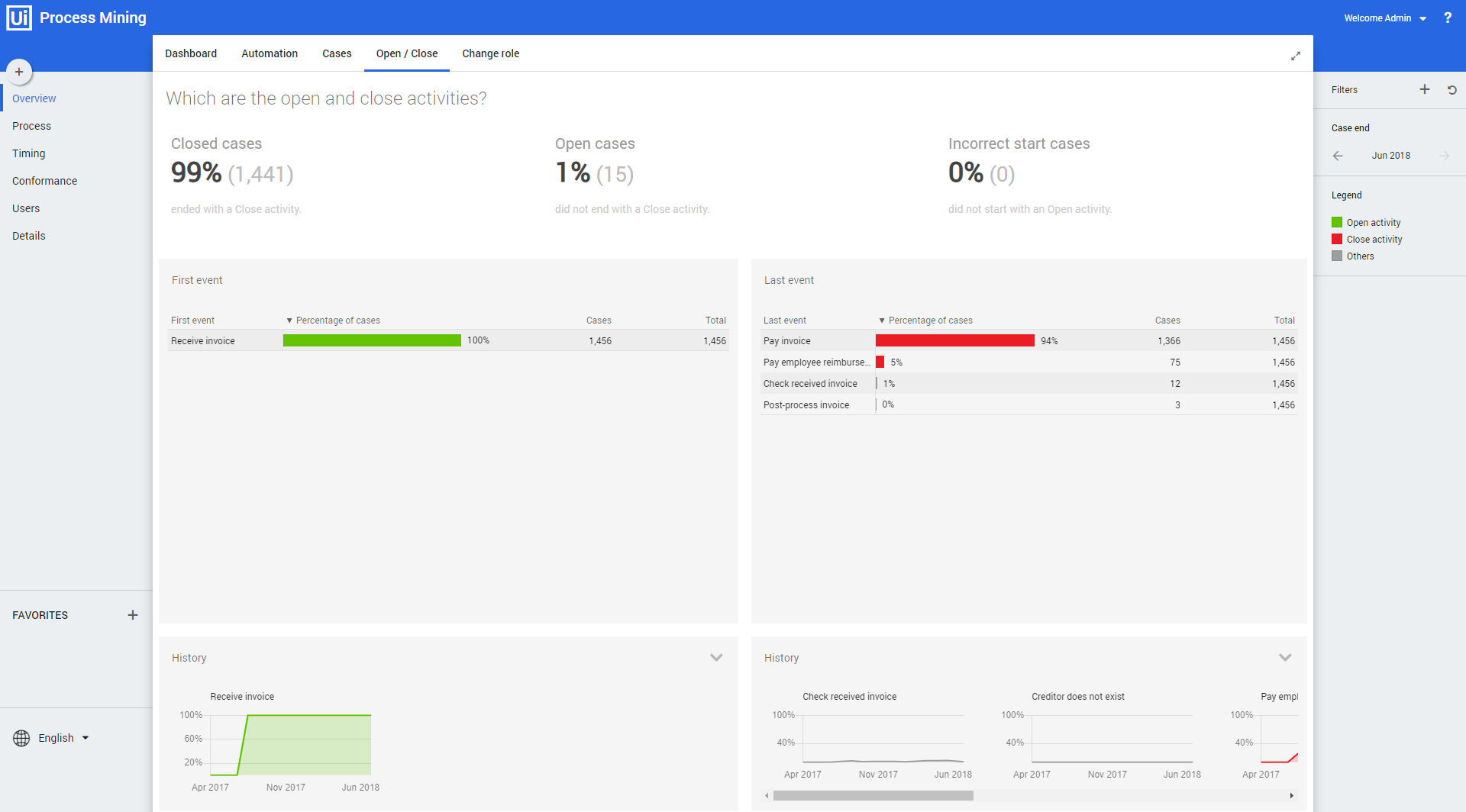1466x812 pixels.
Task: Add a new filter with plus icon
Action: tap(1425, 89)
